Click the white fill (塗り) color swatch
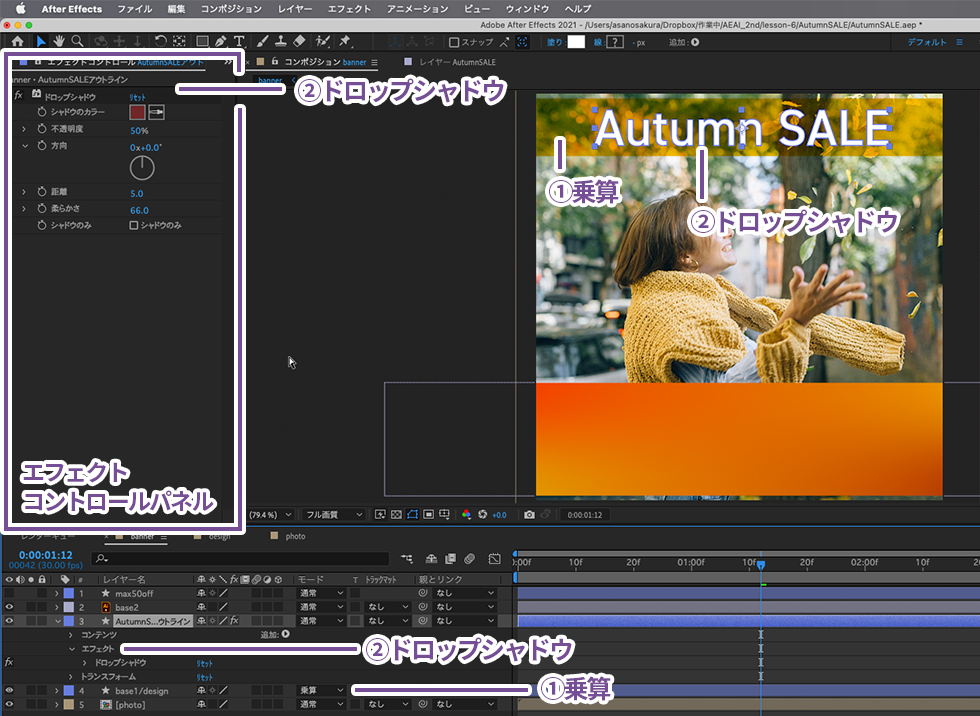The height and width of the screenshot is (716, 980). click(576, 42)
